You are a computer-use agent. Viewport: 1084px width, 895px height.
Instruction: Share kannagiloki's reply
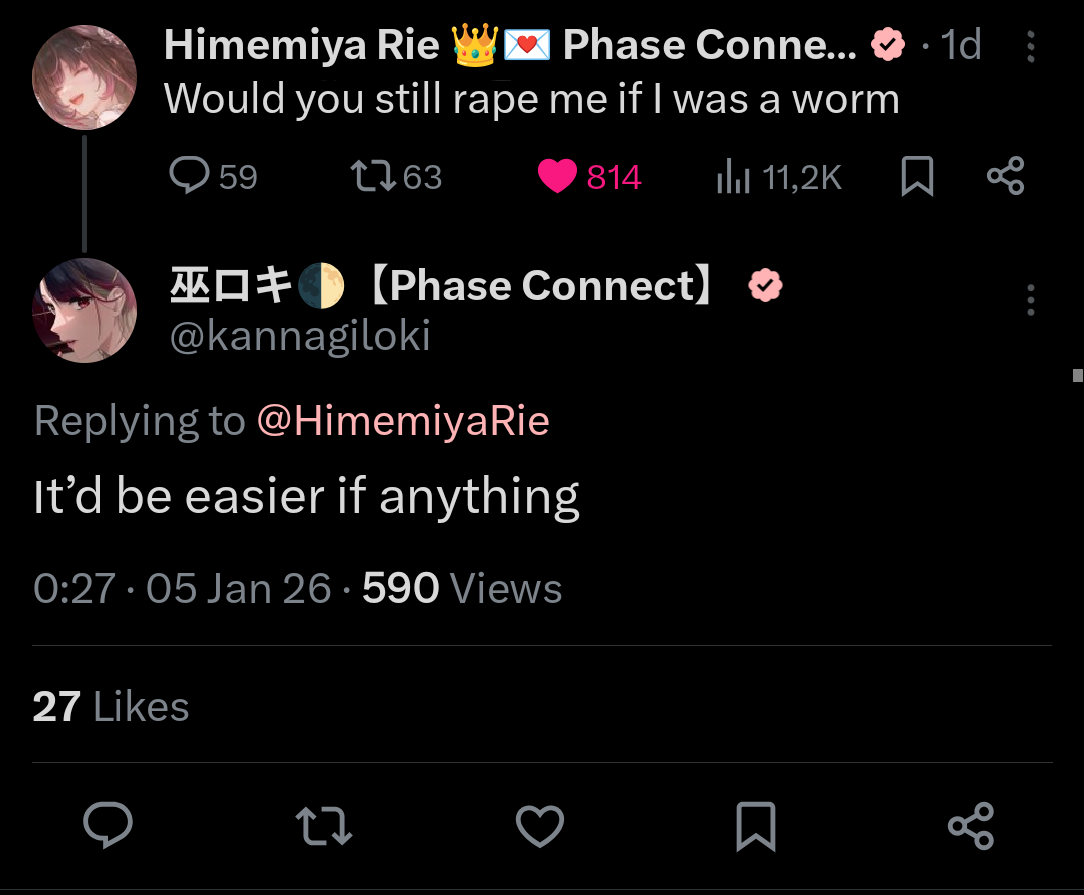(971, 826)
